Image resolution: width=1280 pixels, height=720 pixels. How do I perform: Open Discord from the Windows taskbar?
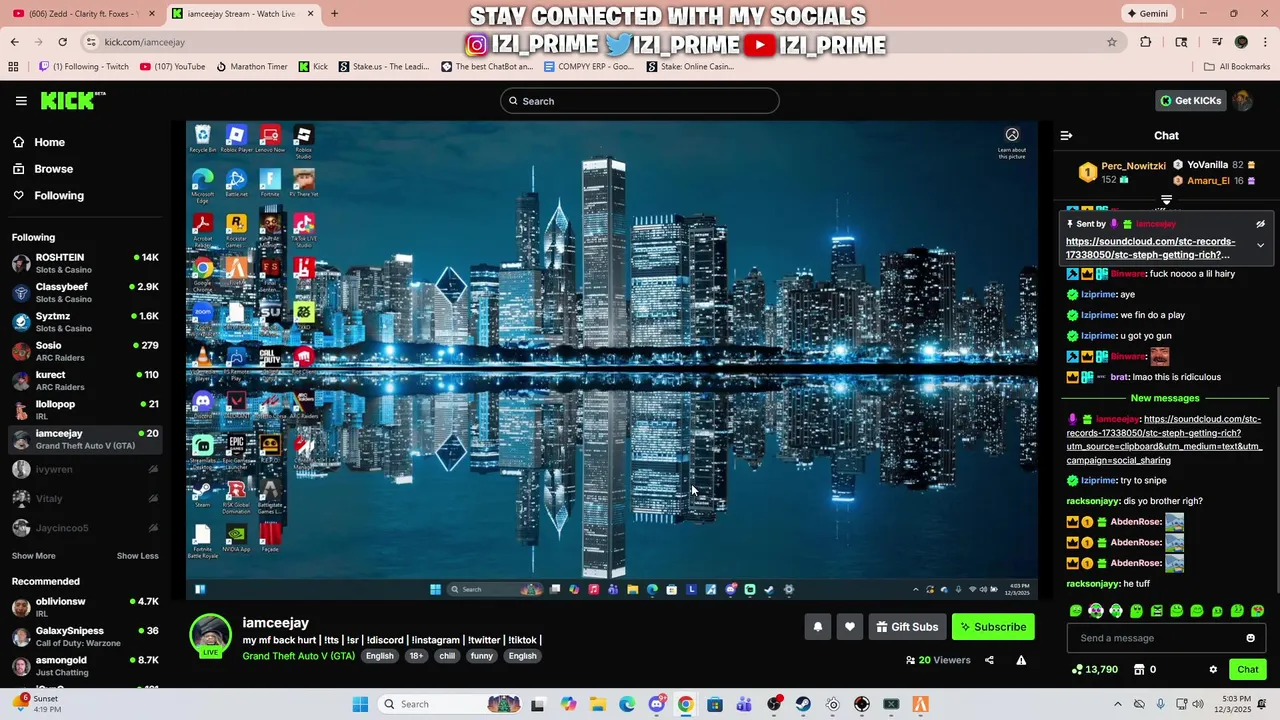(656, 704)
